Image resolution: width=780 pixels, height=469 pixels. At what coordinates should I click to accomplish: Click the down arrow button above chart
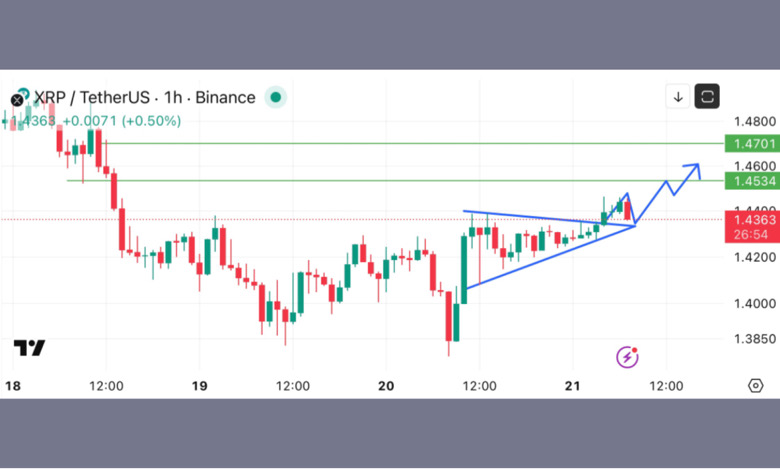coord(678,97)
